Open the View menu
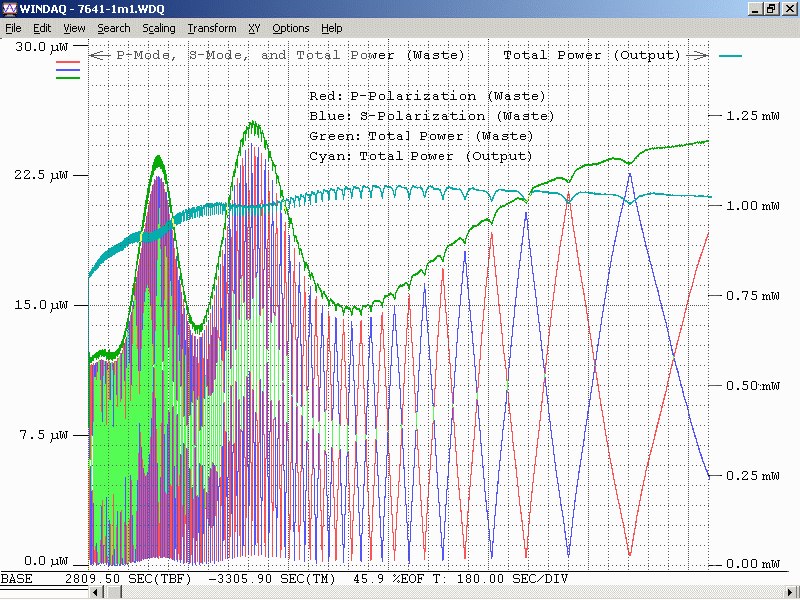Viewport: 800px width, 600px height. click(74, 28)
